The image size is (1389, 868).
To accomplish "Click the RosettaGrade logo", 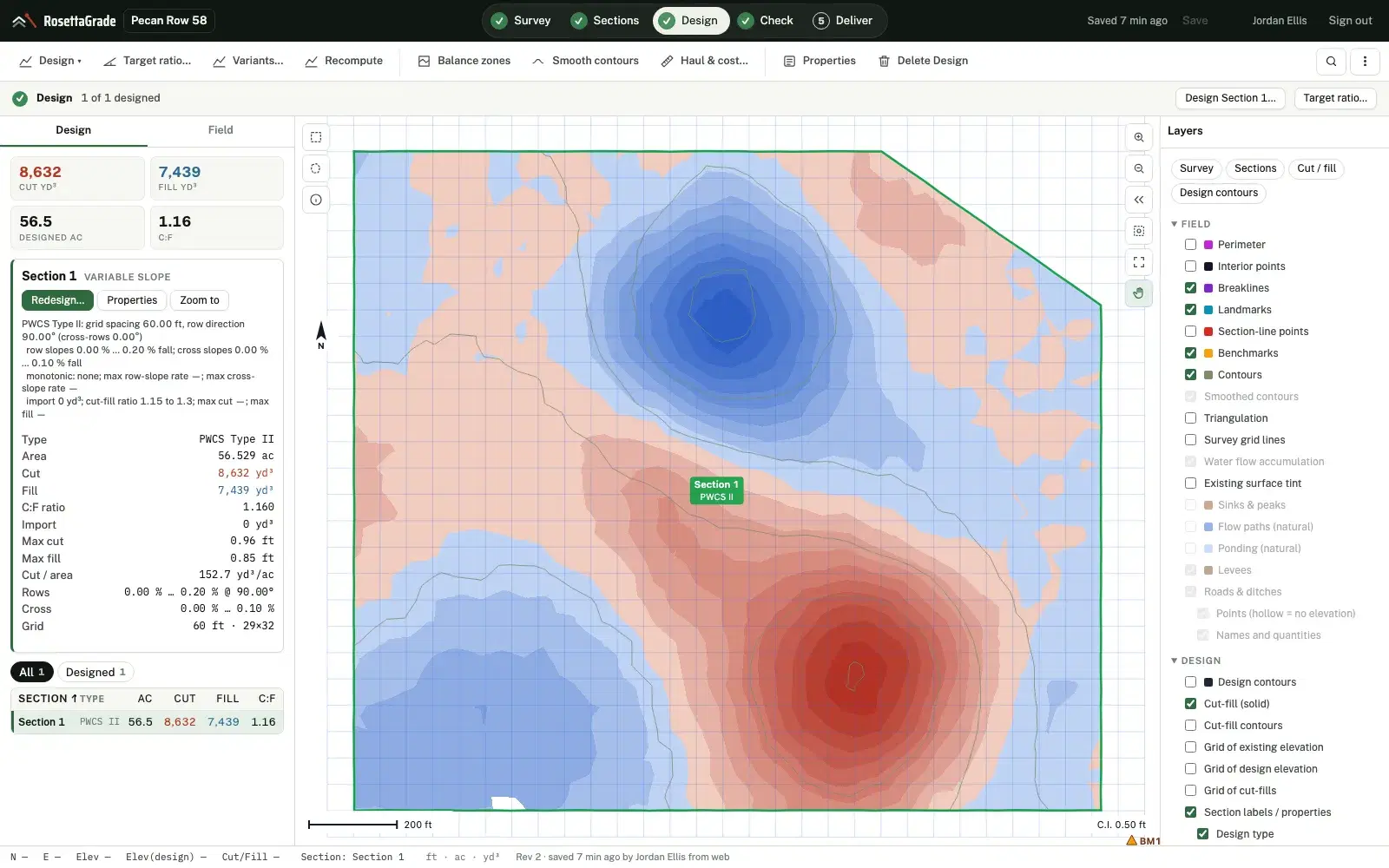I will pos(64,21).
